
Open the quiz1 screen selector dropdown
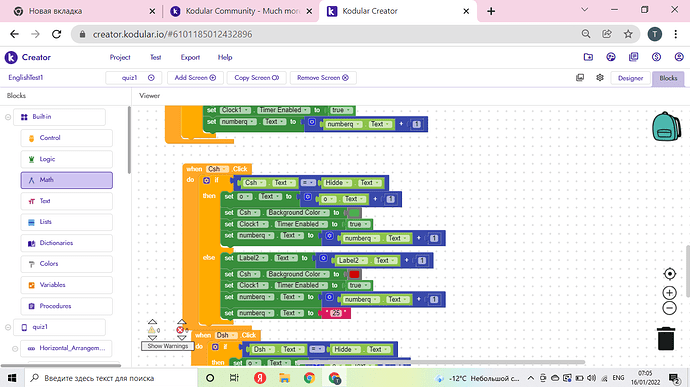point(134,77)
